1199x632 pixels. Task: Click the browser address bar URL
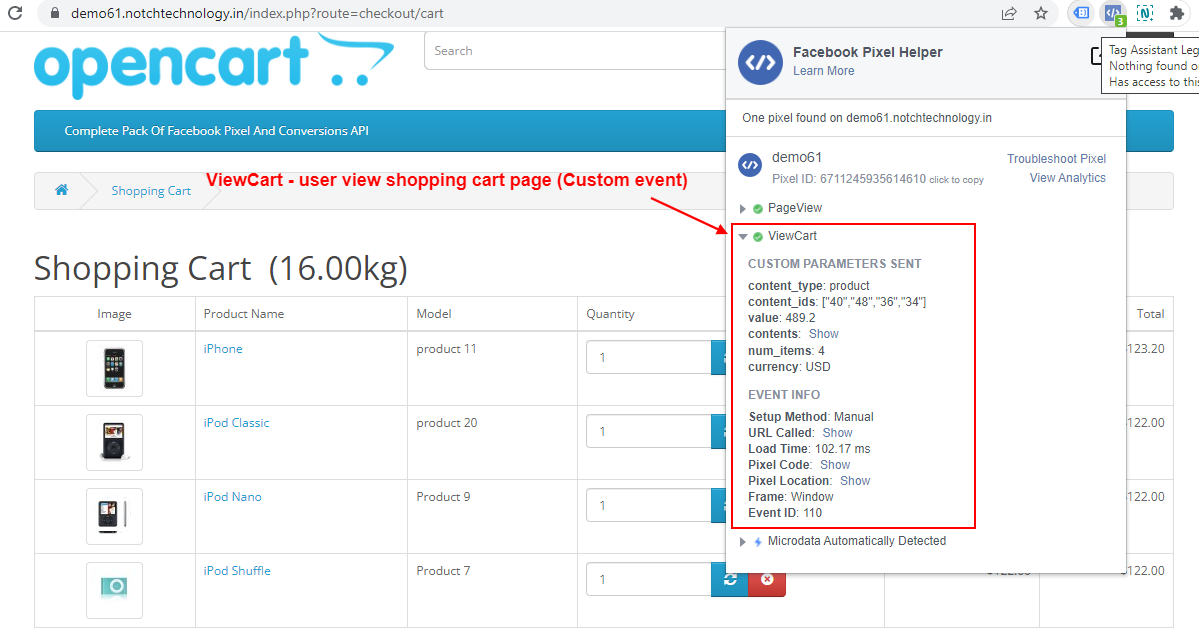[x=257, y=14]
